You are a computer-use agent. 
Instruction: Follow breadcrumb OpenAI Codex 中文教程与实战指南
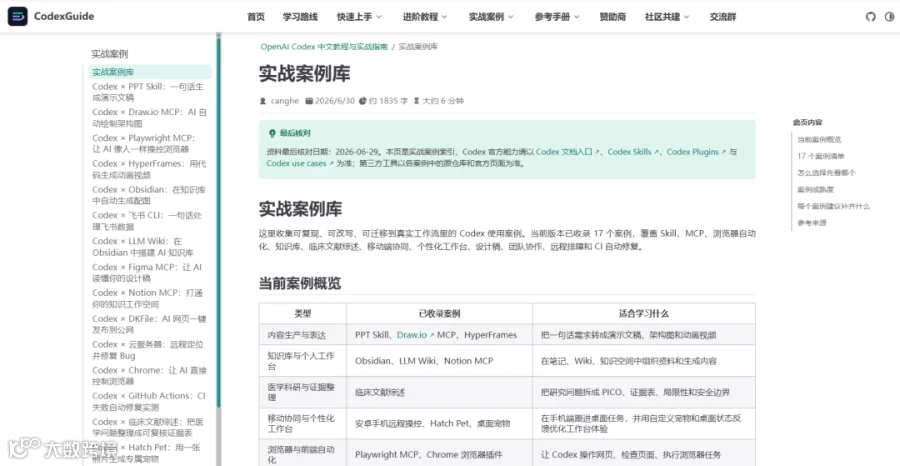tap(324, 46)
